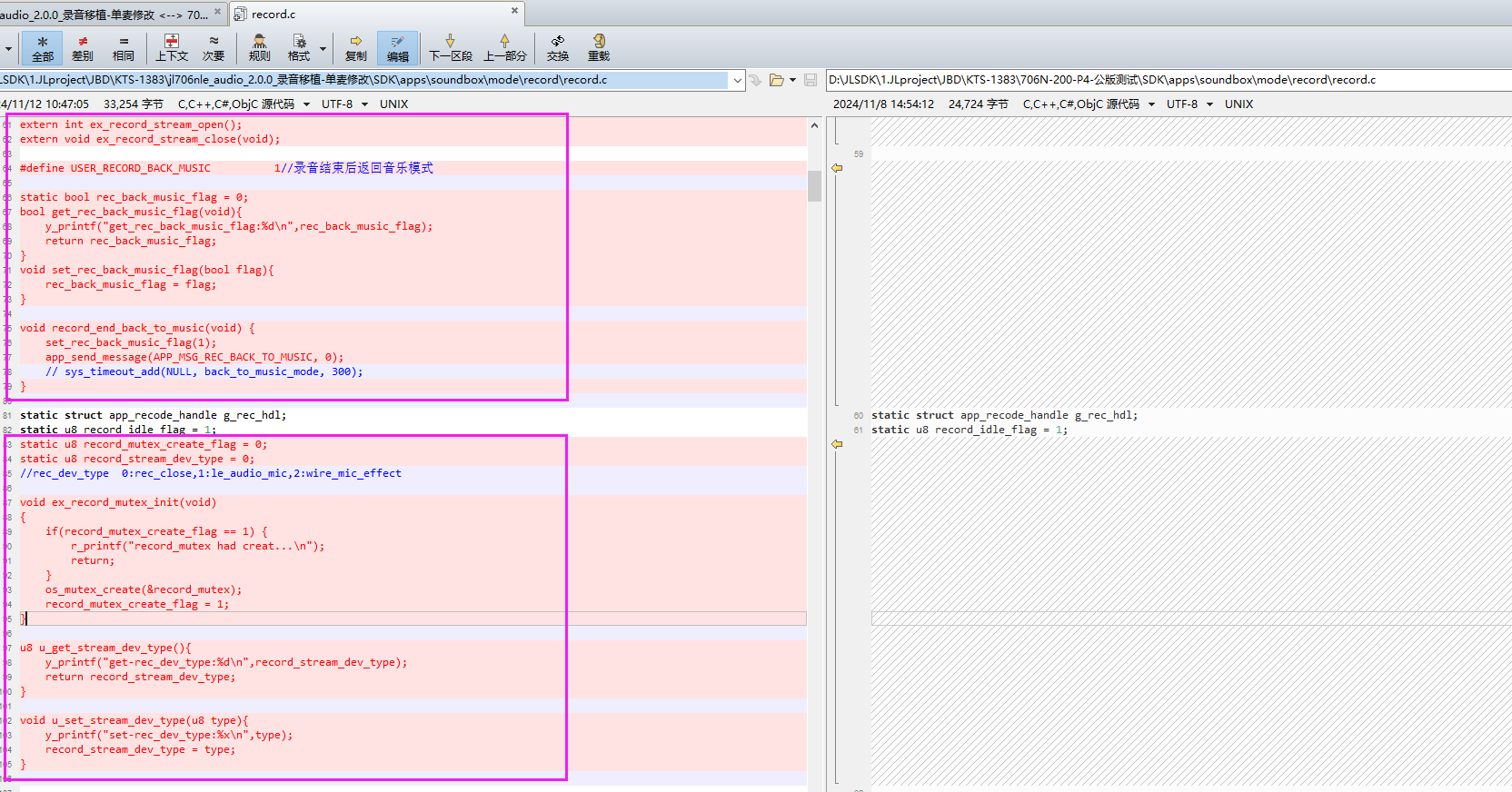Screen dimensions: 1512x792
Task: Click the 编辑 edit pencil icon
Action: (398, 48)
